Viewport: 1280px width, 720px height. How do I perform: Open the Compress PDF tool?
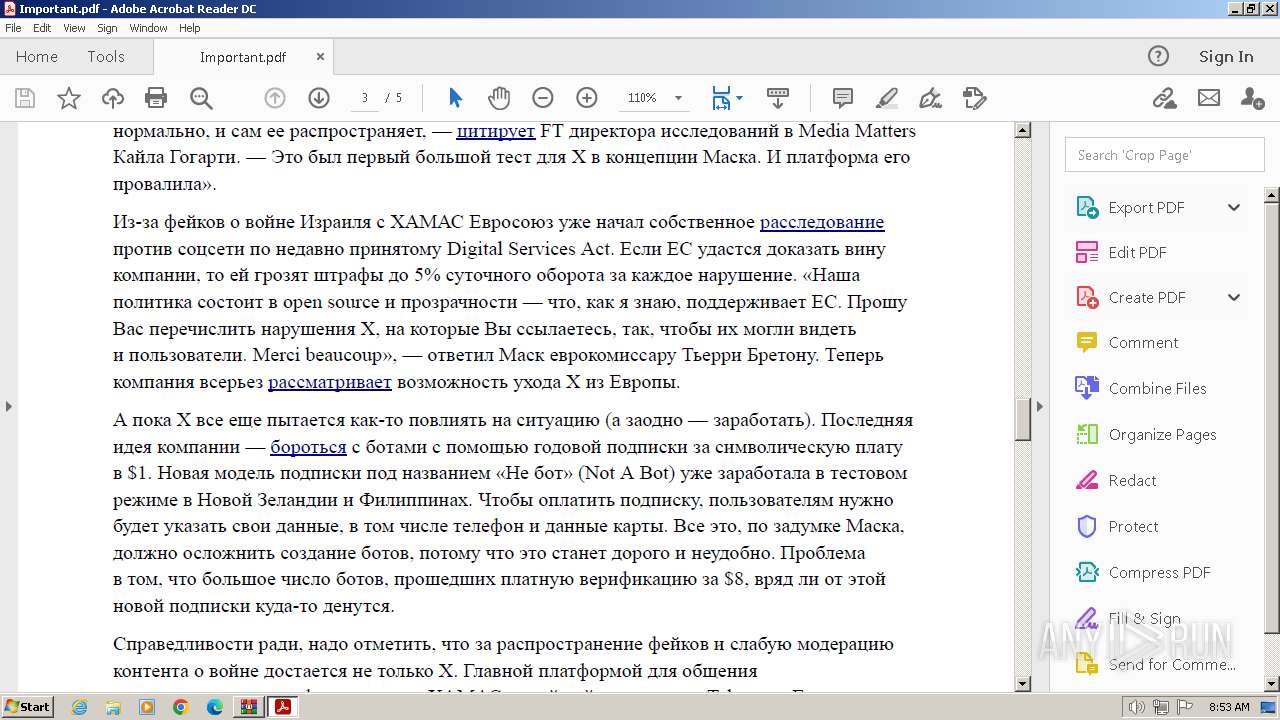(x=1159, y=572)
